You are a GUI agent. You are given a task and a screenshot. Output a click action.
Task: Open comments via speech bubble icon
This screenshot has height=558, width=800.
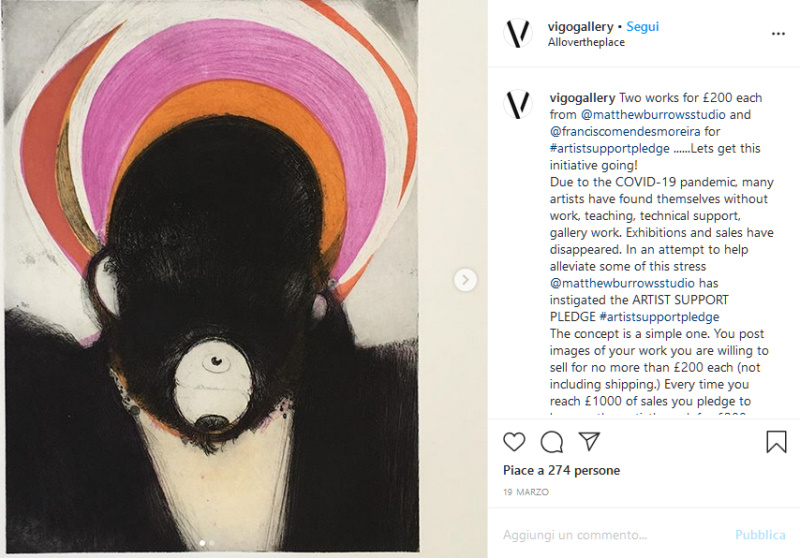pos(552,442)
